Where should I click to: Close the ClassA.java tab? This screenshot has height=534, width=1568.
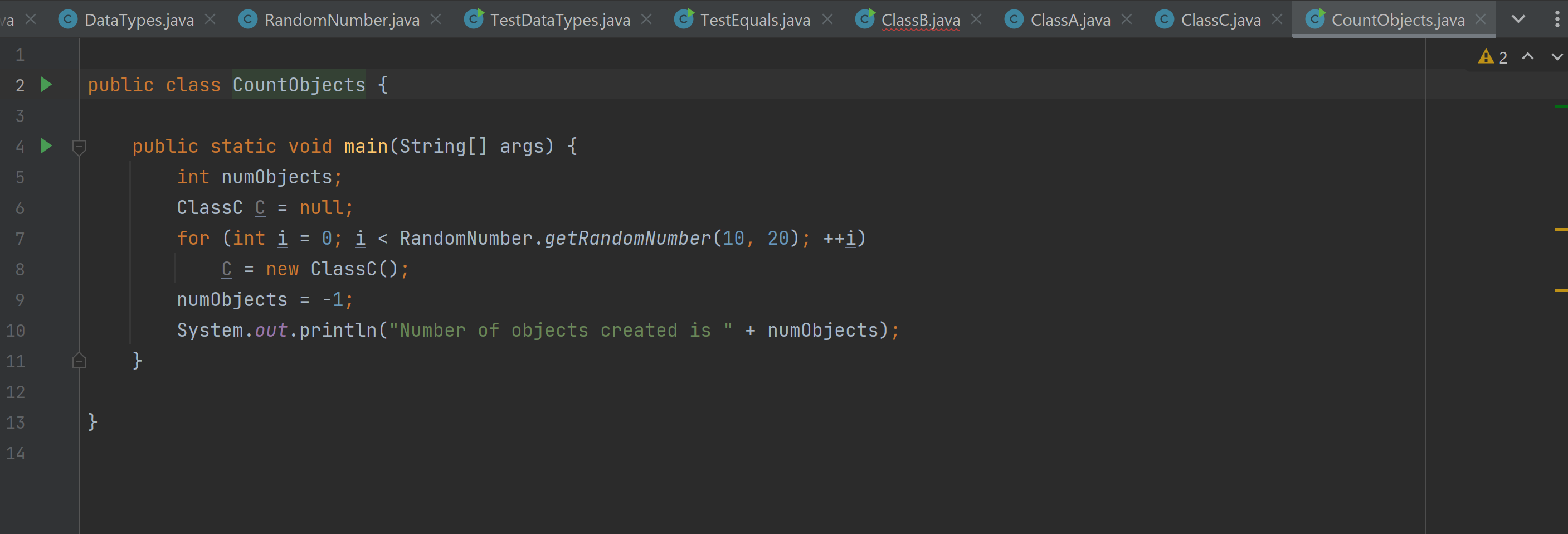[1127, 19]
